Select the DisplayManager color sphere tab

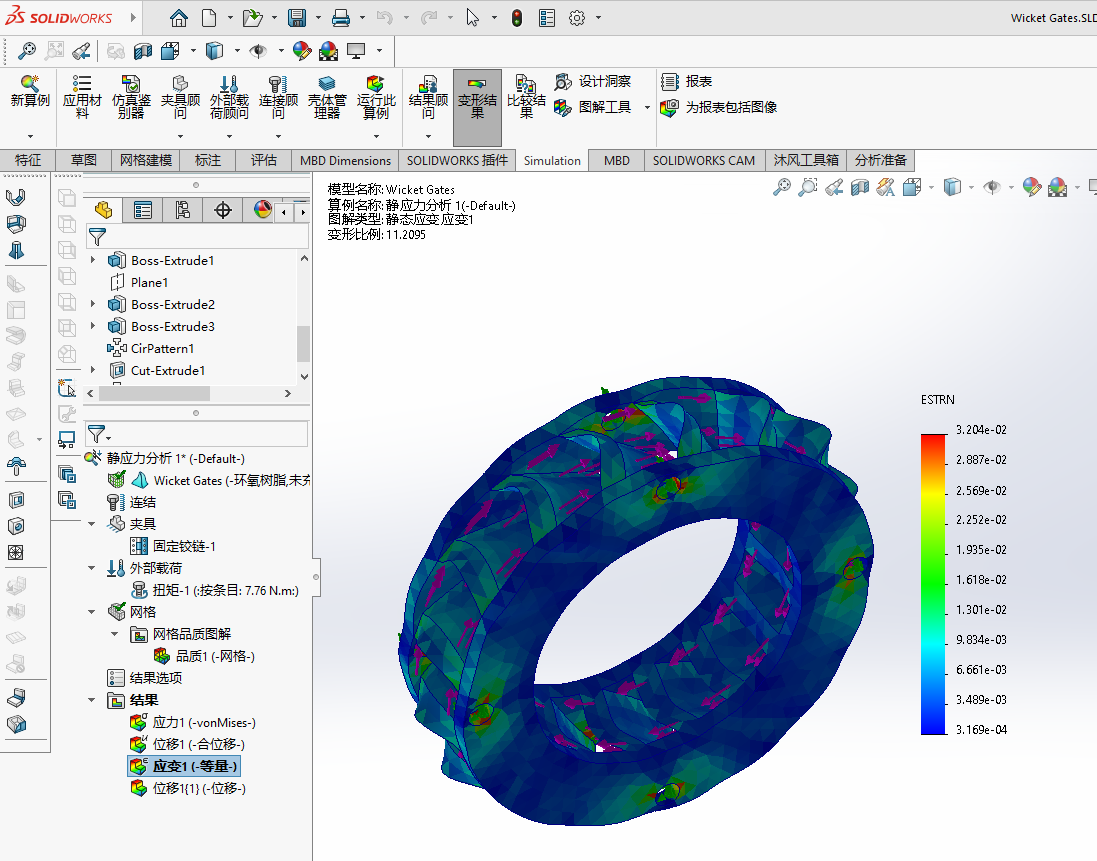coord(262,210)
